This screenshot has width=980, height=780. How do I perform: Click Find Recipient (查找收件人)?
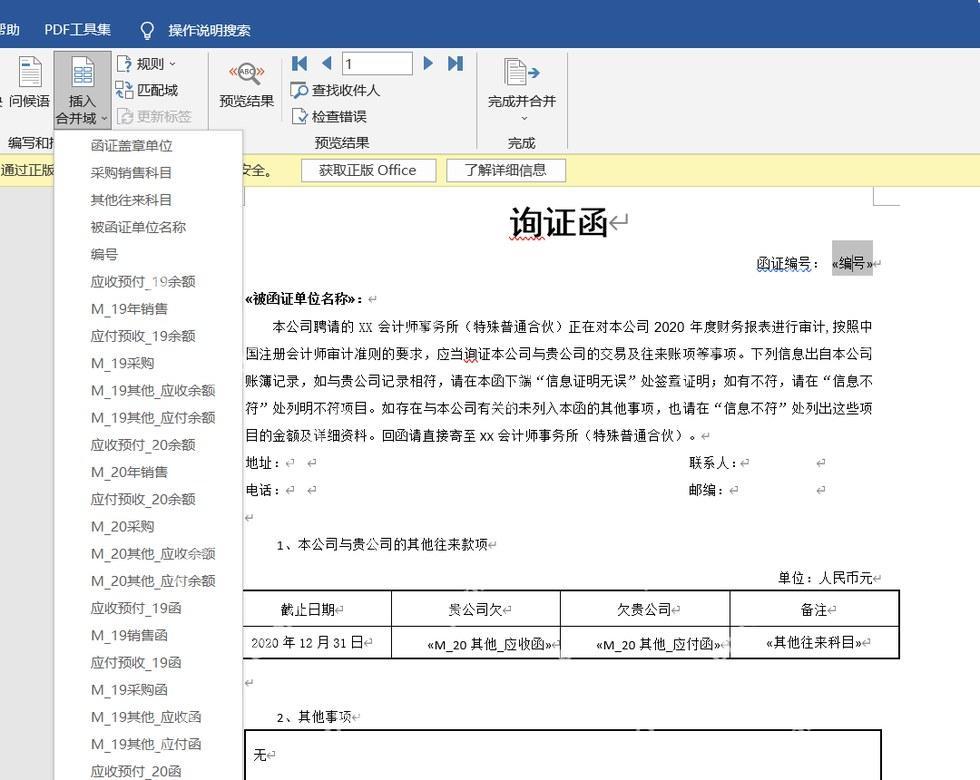pyautogui.click(x=336, y=90)
